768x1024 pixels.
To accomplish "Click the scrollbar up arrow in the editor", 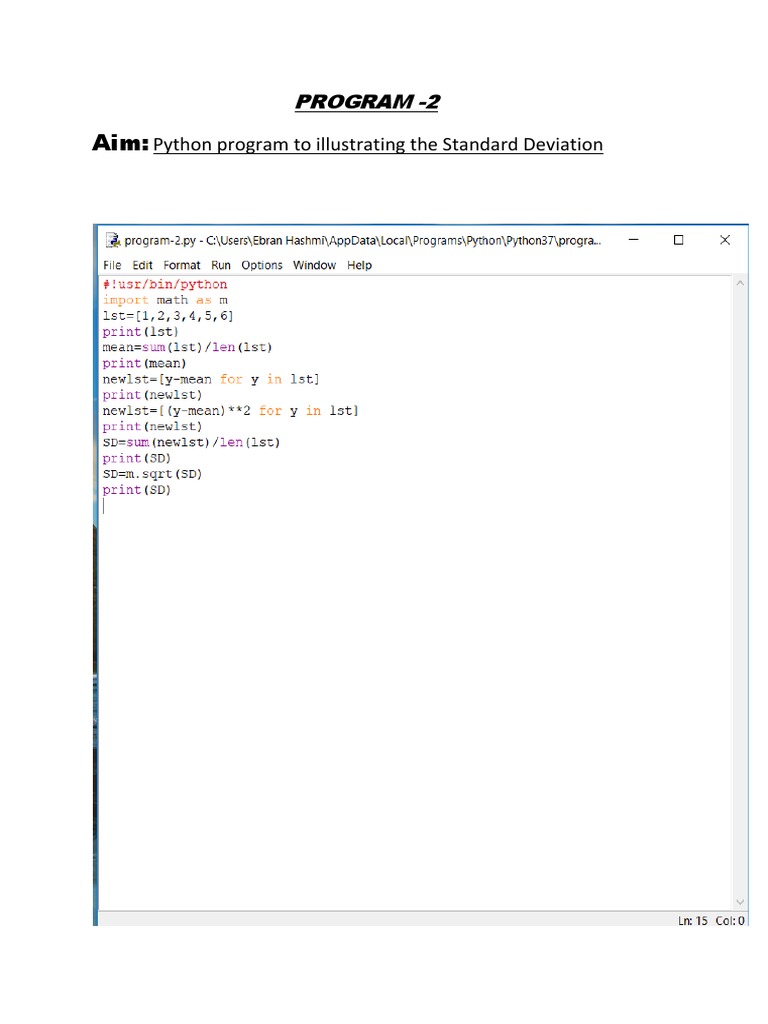I will click(740, 284).
